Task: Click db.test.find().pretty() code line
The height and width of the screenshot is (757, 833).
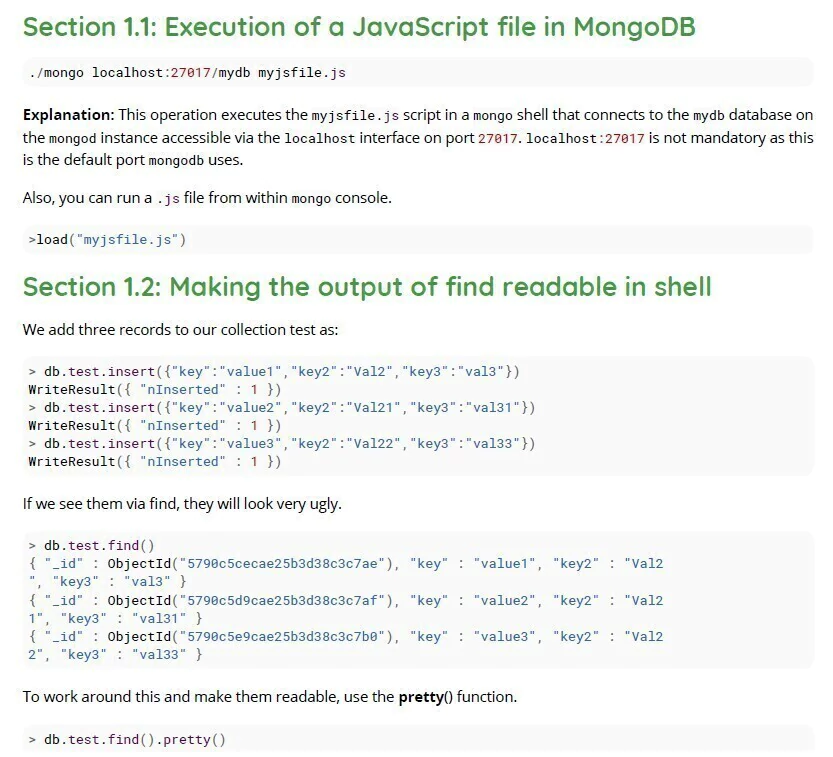Action: (x=128, y=740)
